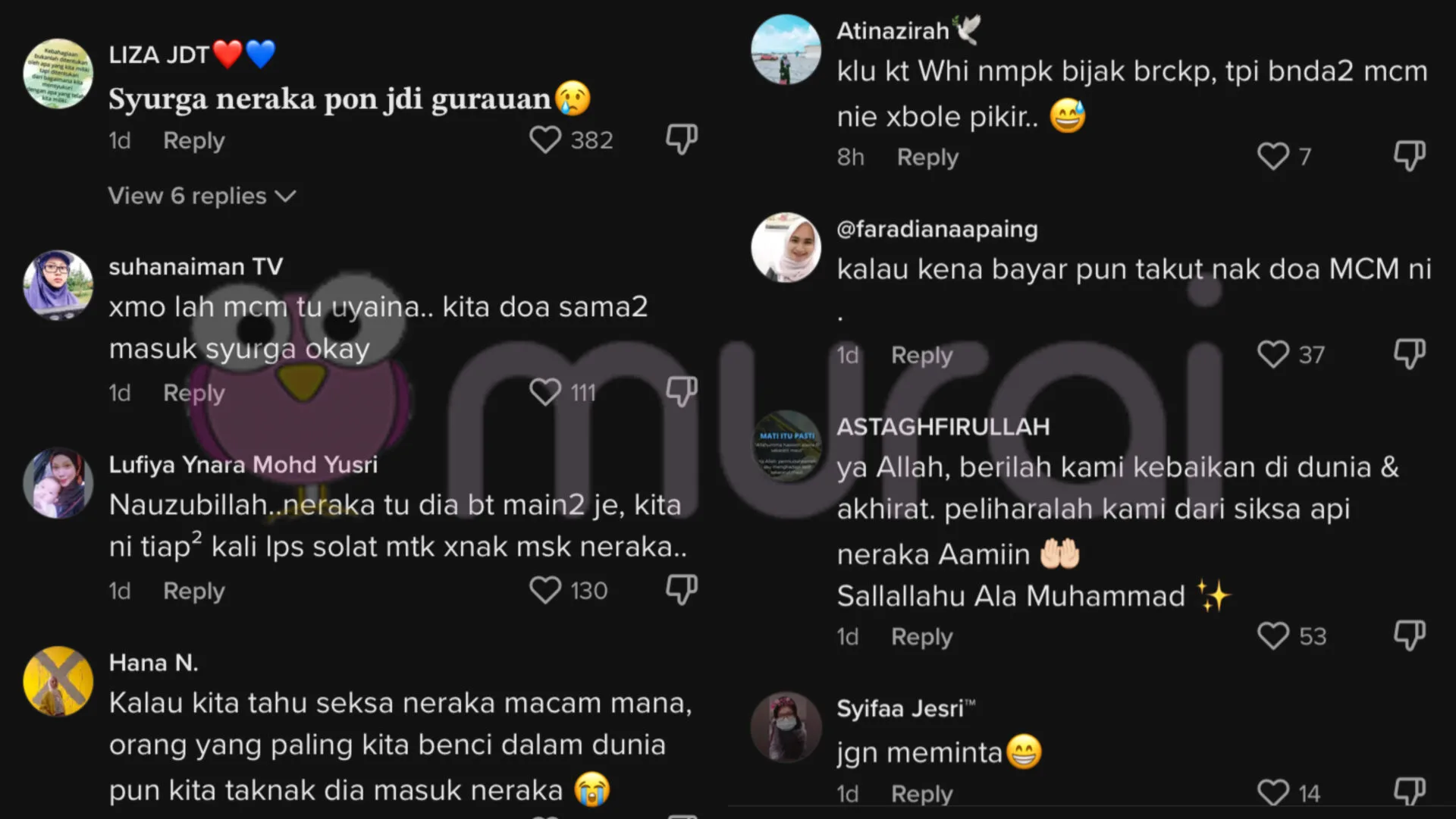Like Syifaa Jesri's comment
This screenshot has width=1456, height=819.
pyautogui.click(x=1272, y=792)
